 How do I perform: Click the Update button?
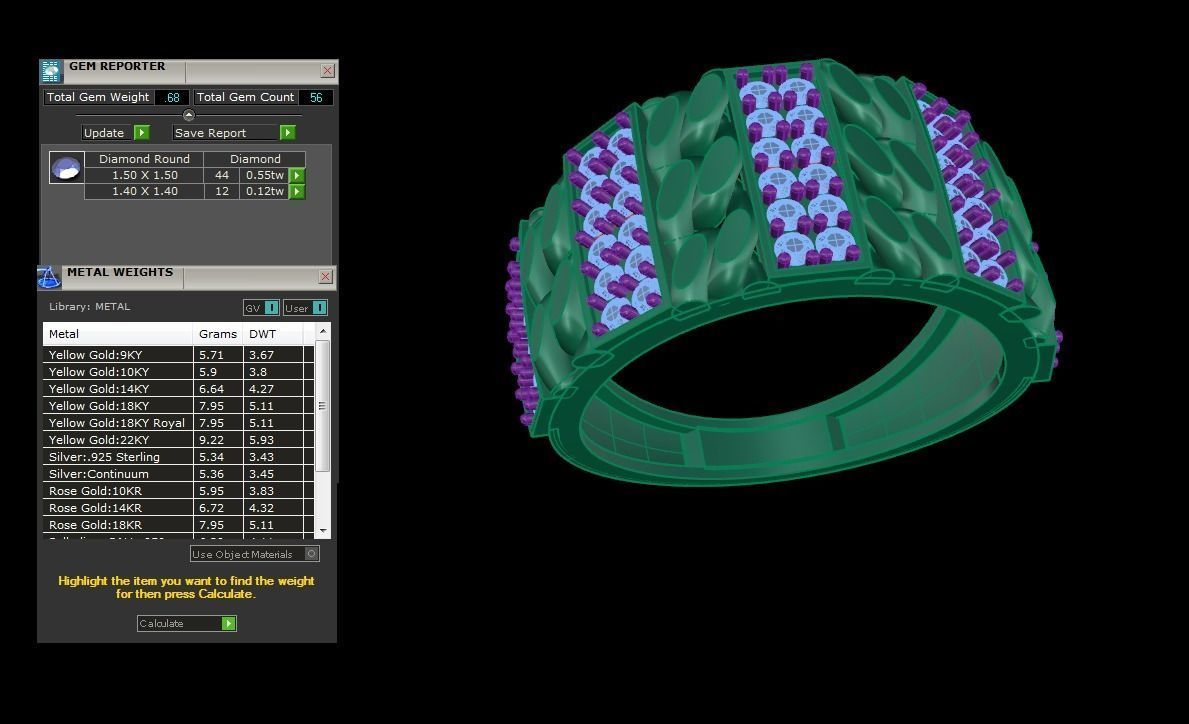coord(116,133)
